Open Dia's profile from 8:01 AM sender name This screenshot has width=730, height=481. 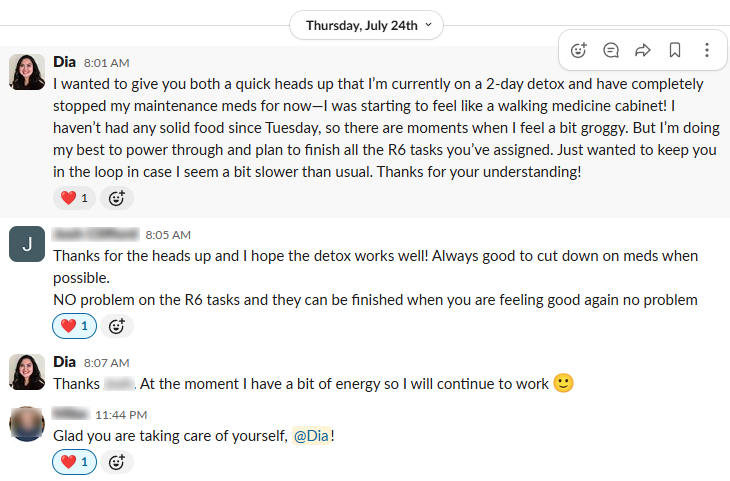coord(64,61)
